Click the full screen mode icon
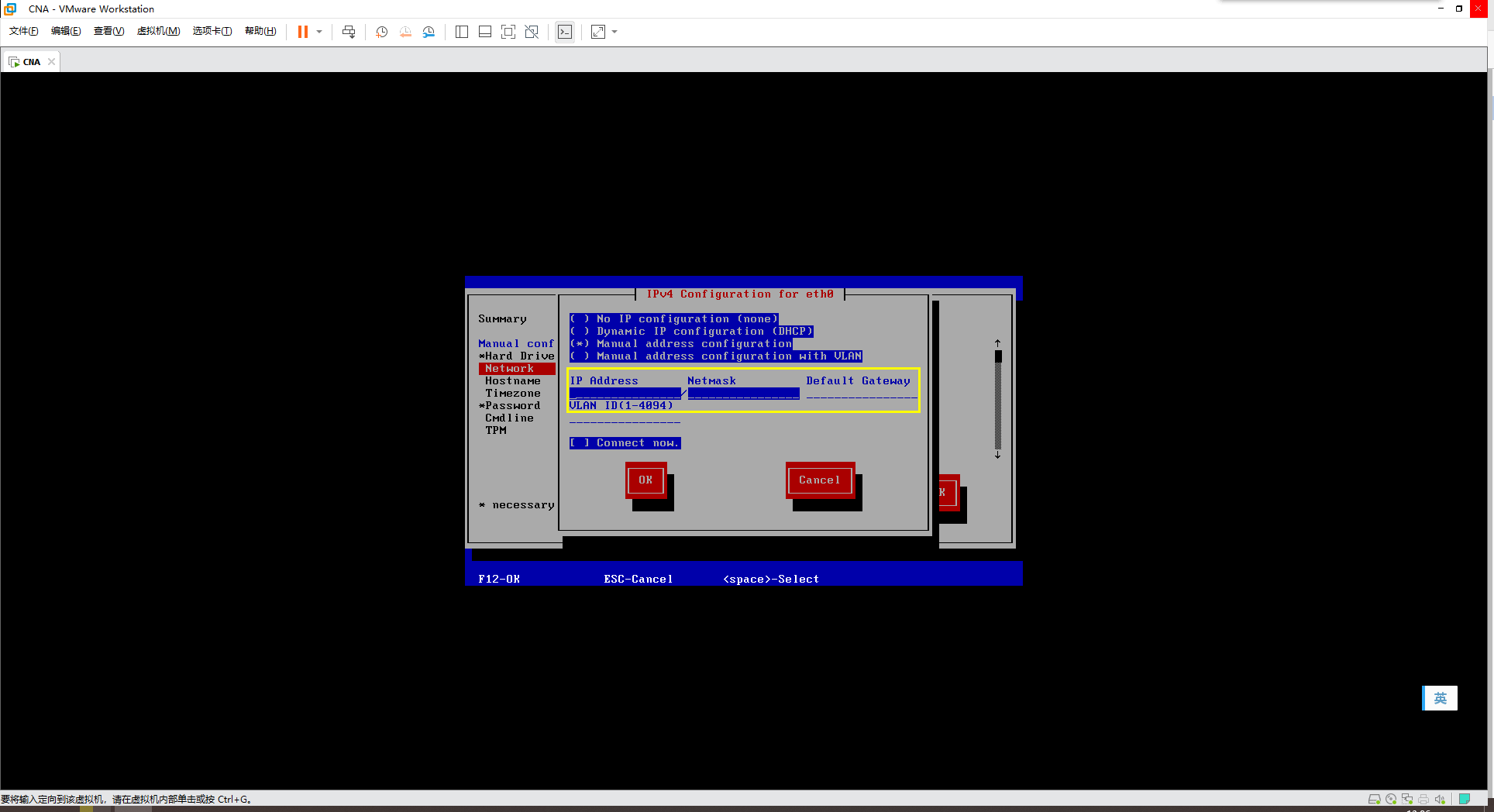 coord(508,32)
